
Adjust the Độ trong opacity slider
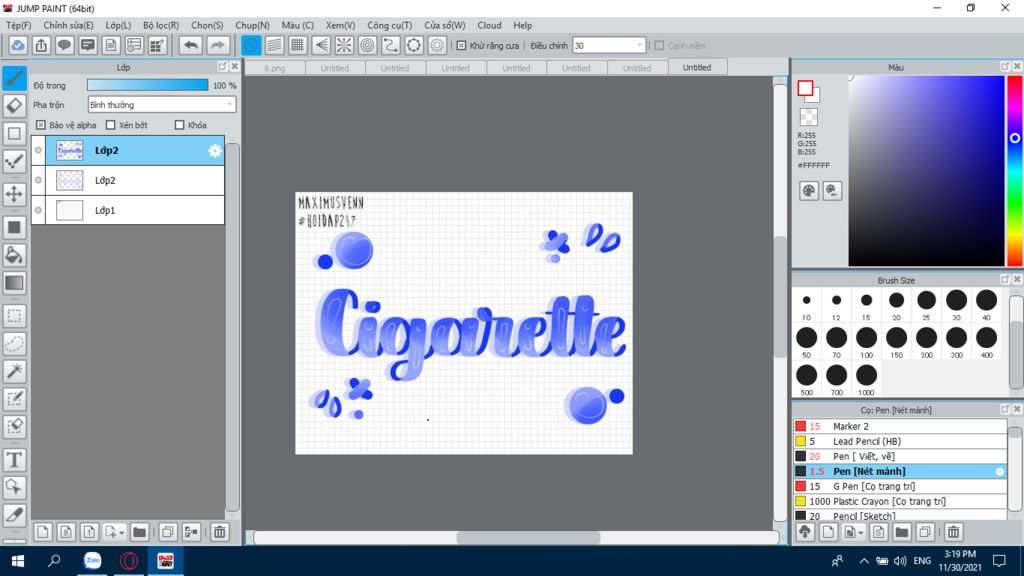(x=148, y=85)
